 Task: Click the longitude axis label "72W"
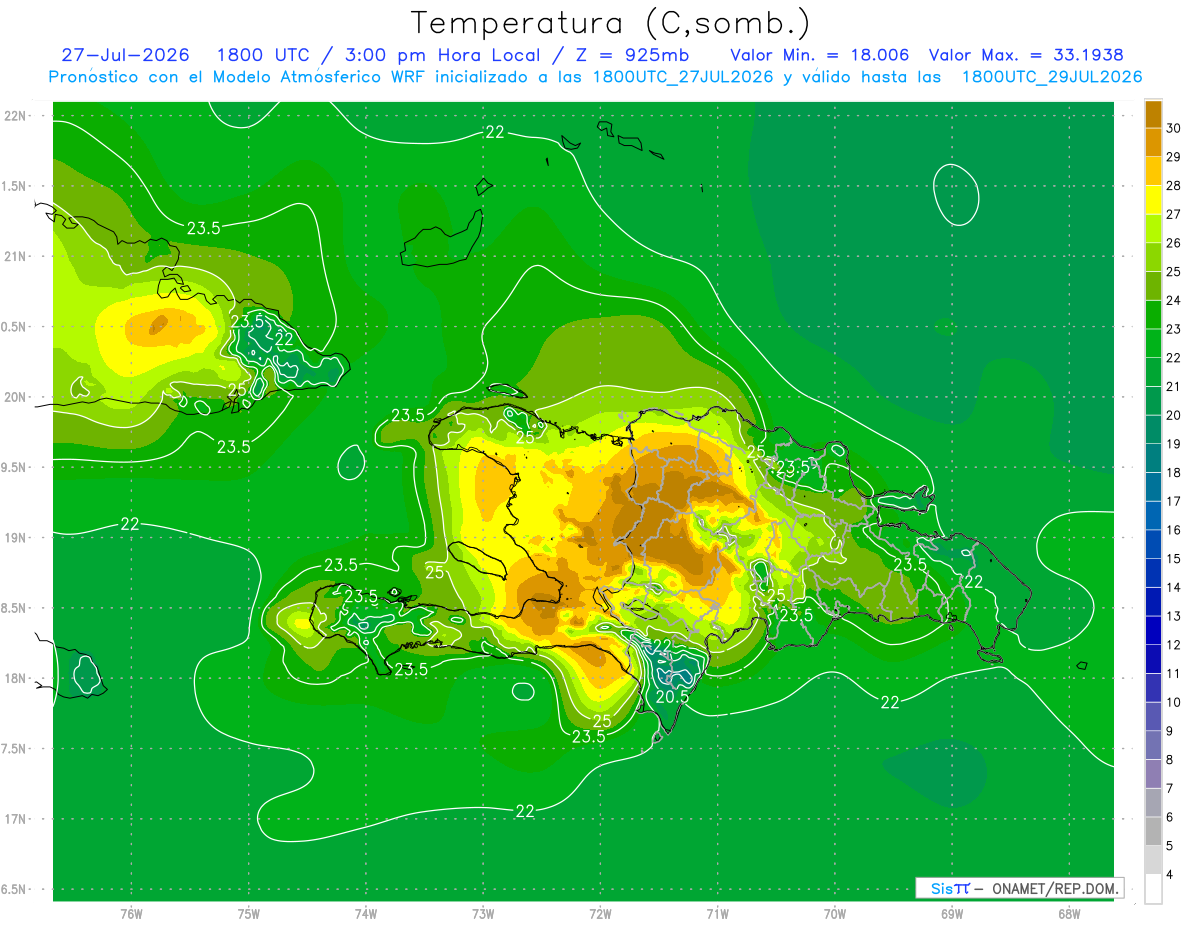pyautogui.click(x=600, y=914)
